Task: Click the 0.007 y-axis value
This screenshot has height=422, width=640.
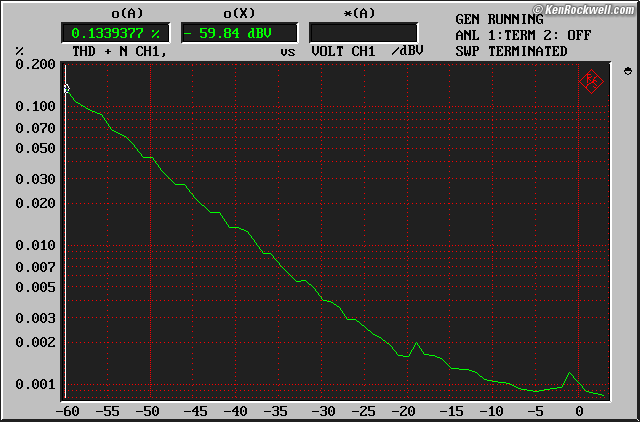Action: pos(35,267)
